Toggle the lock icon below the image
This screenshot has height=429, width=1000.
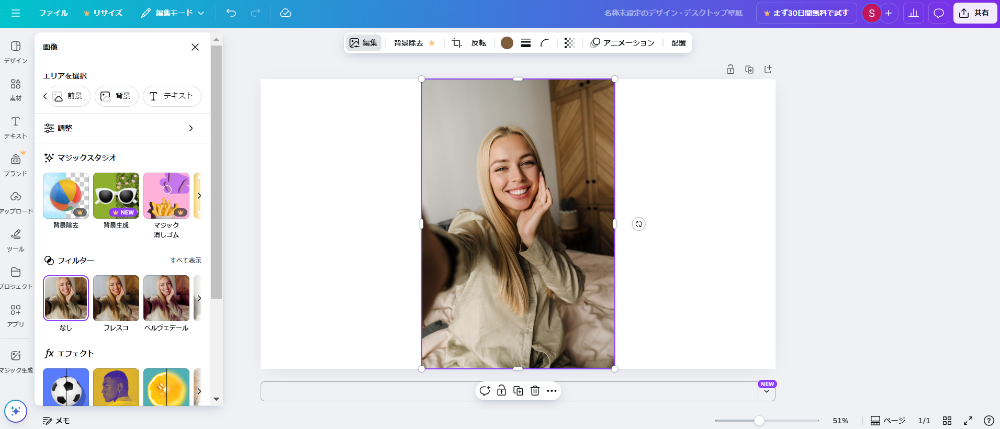coord(501,391)
